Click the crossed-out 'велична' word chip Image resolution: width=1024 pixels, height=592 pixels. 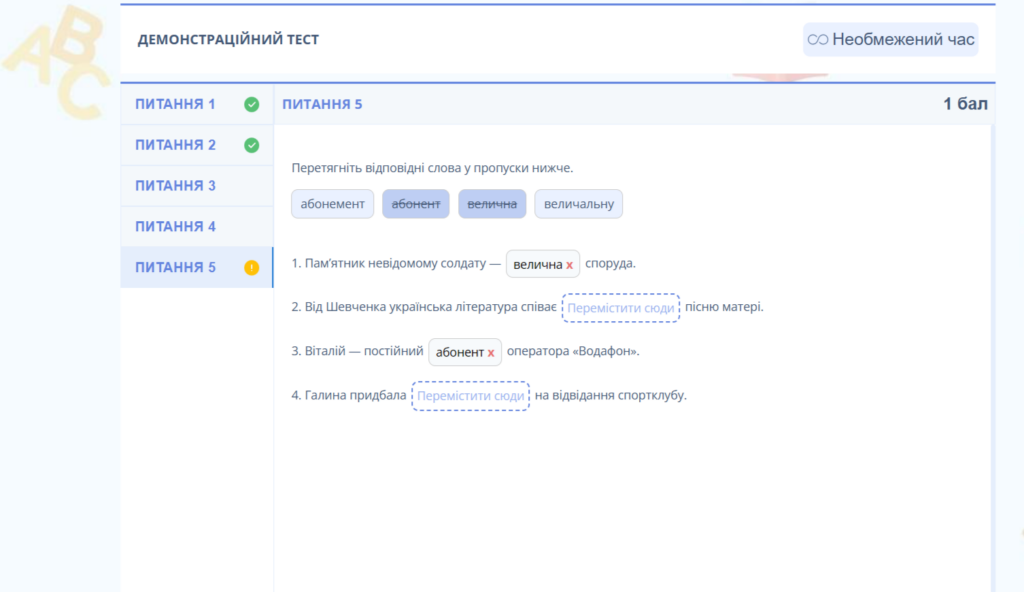[492, 204]
